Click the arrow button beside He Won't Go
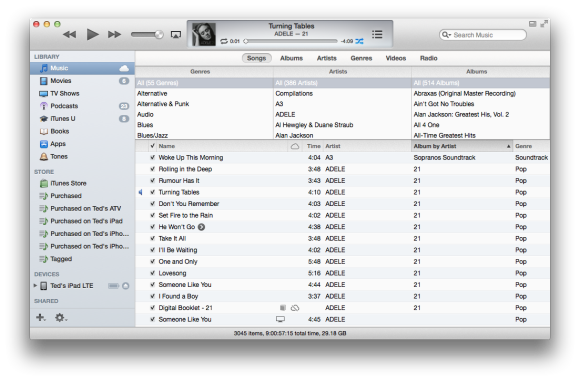 201,227
